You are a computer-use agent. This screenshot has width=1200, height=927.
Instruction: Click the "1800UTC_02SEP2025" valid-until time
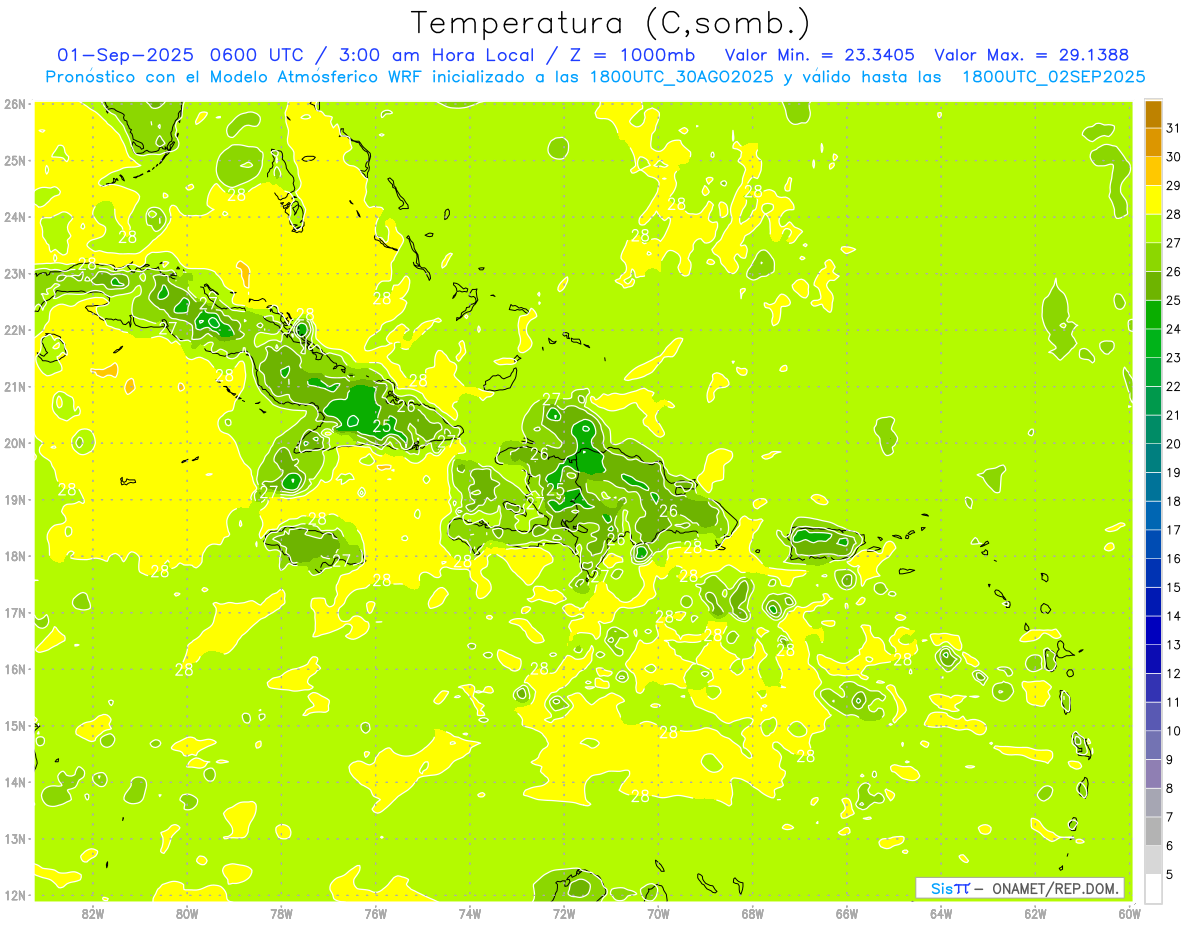click(1053, 77)
